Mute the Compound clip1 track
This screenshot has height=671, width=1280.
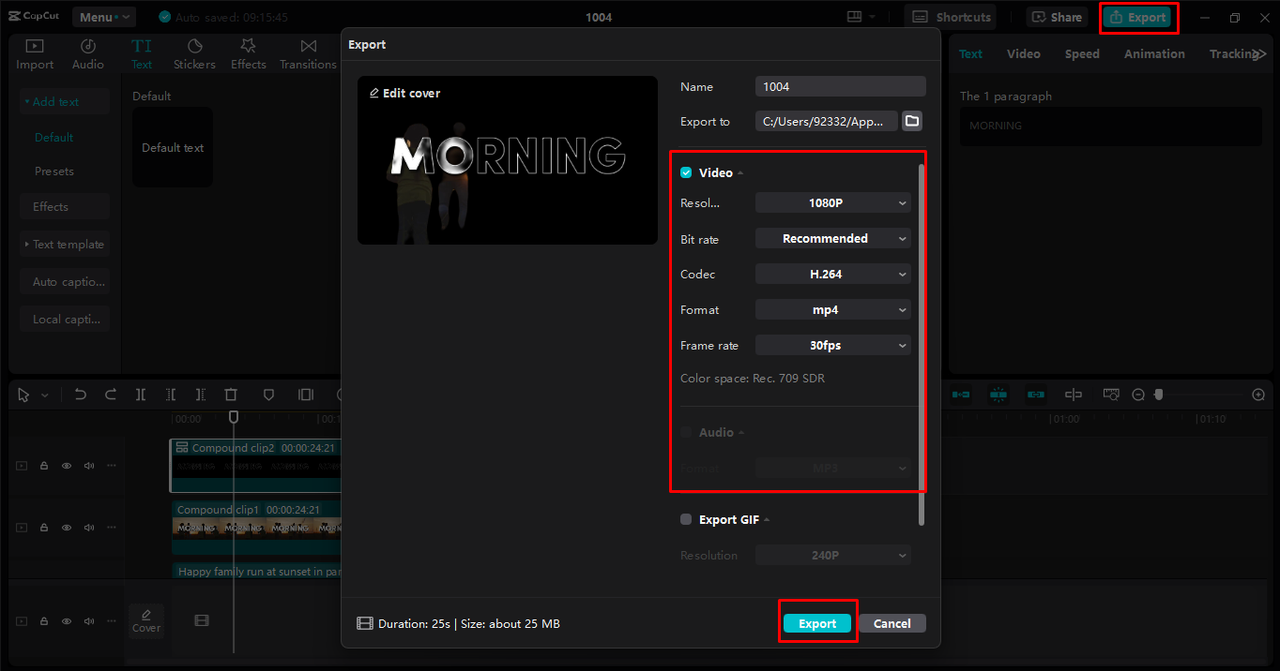(x=89, y=527)
